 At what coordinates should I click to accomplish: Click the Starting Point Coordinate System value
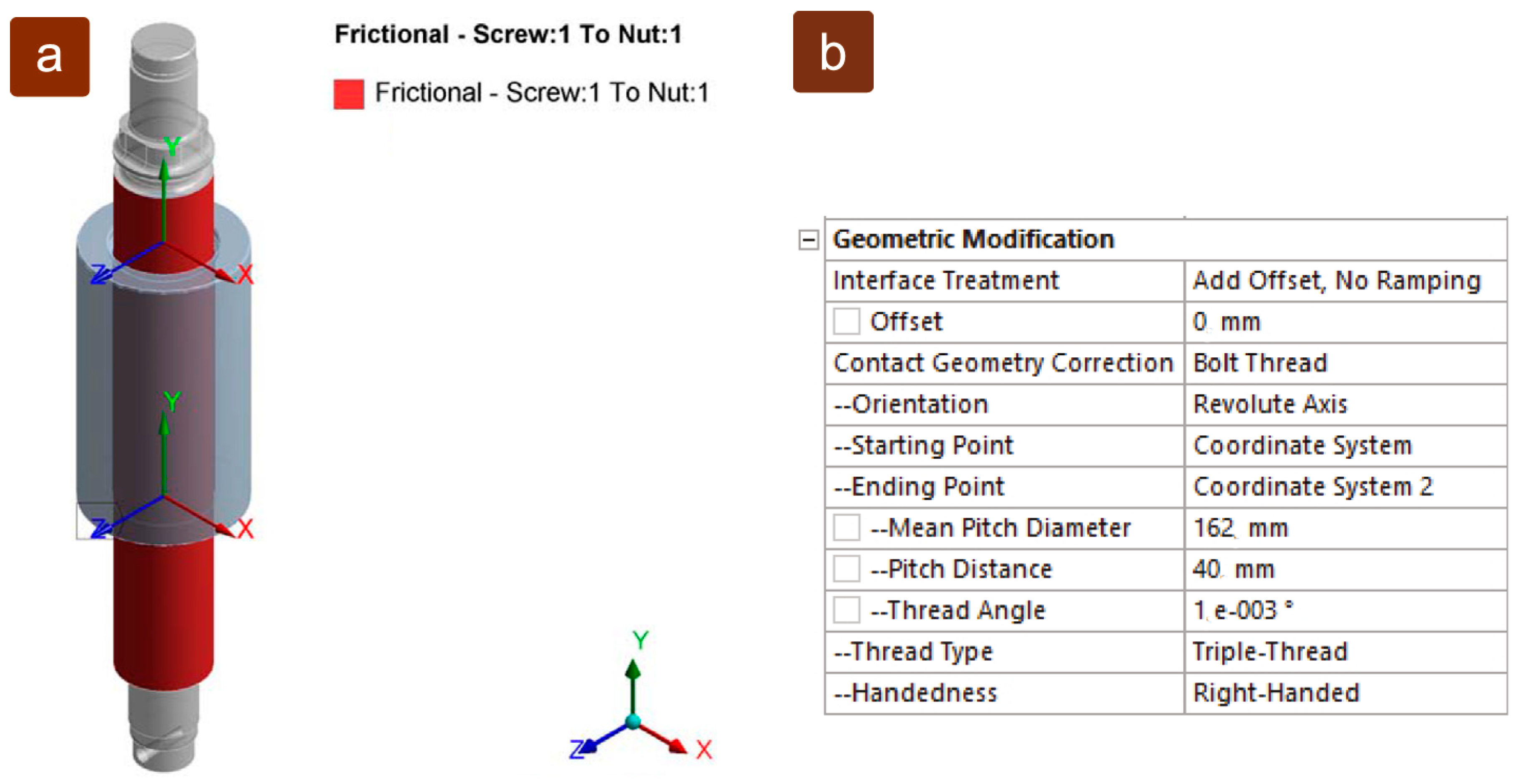coord(1345,446)
